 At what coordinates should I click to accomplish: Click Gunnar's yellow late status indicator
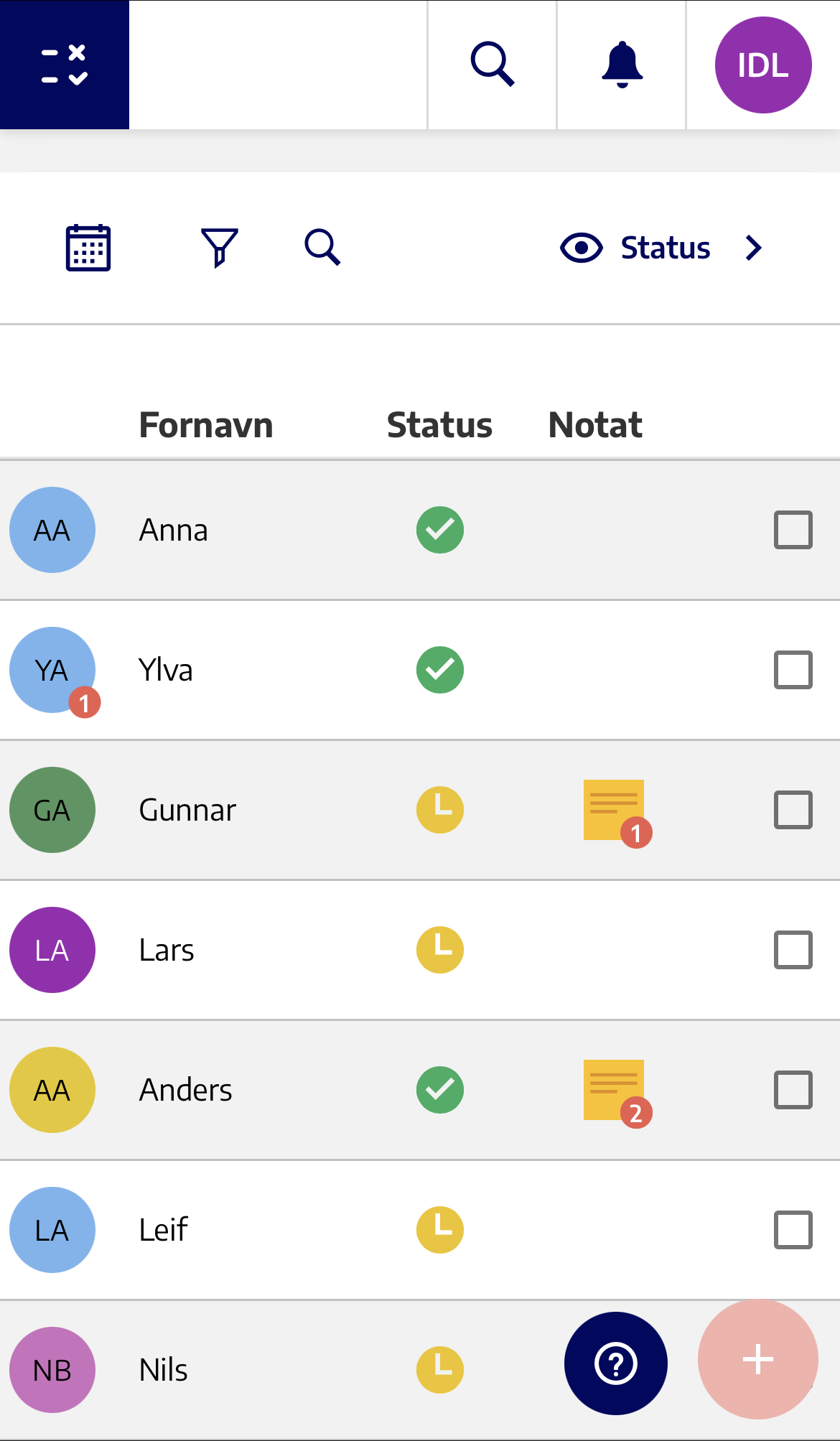440,810
